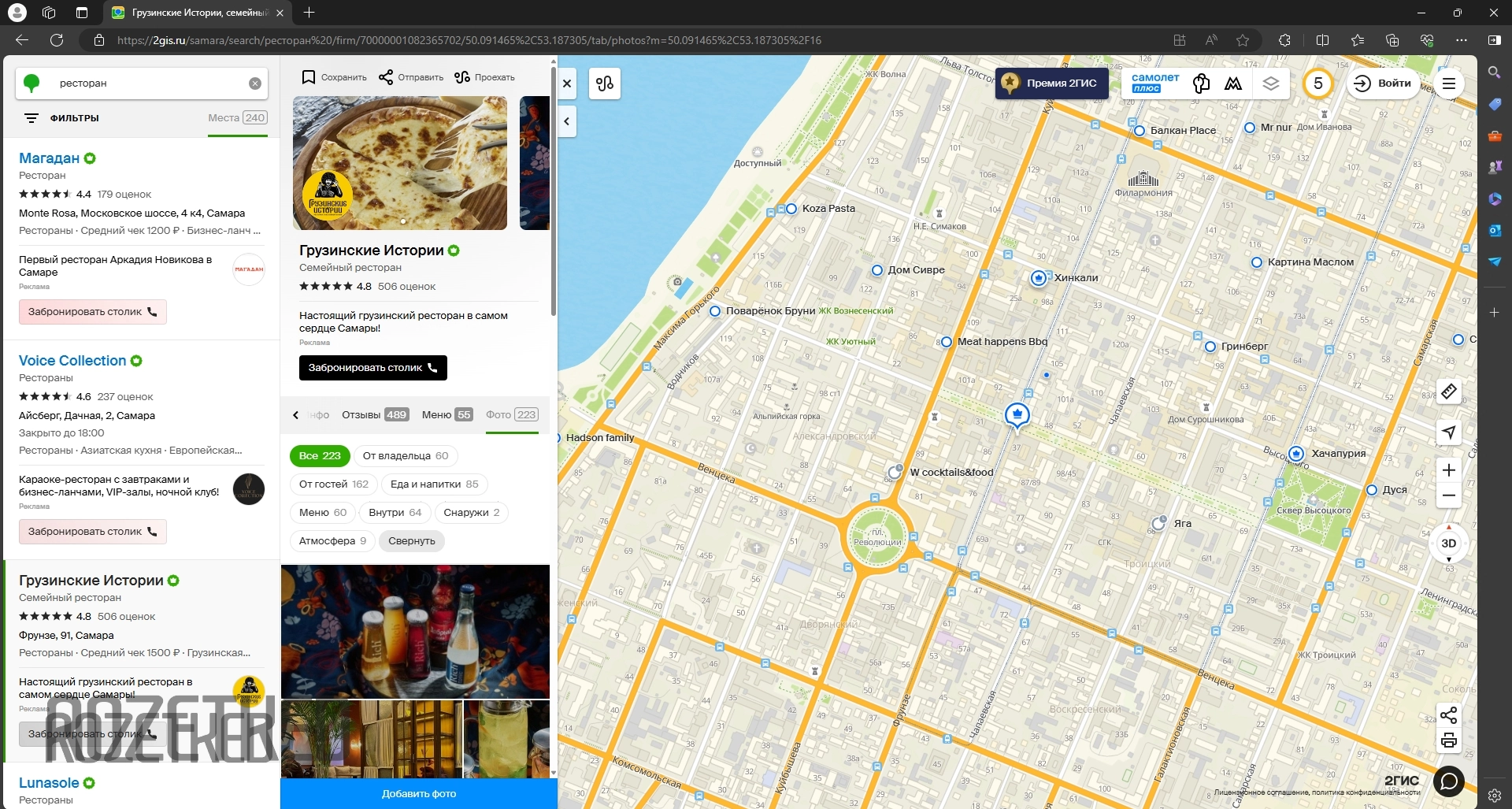Image resolution: width=1512 pixels, height=809 pixels.
Task: Toggle 3D map view
Action: (x=1448, y=544)
